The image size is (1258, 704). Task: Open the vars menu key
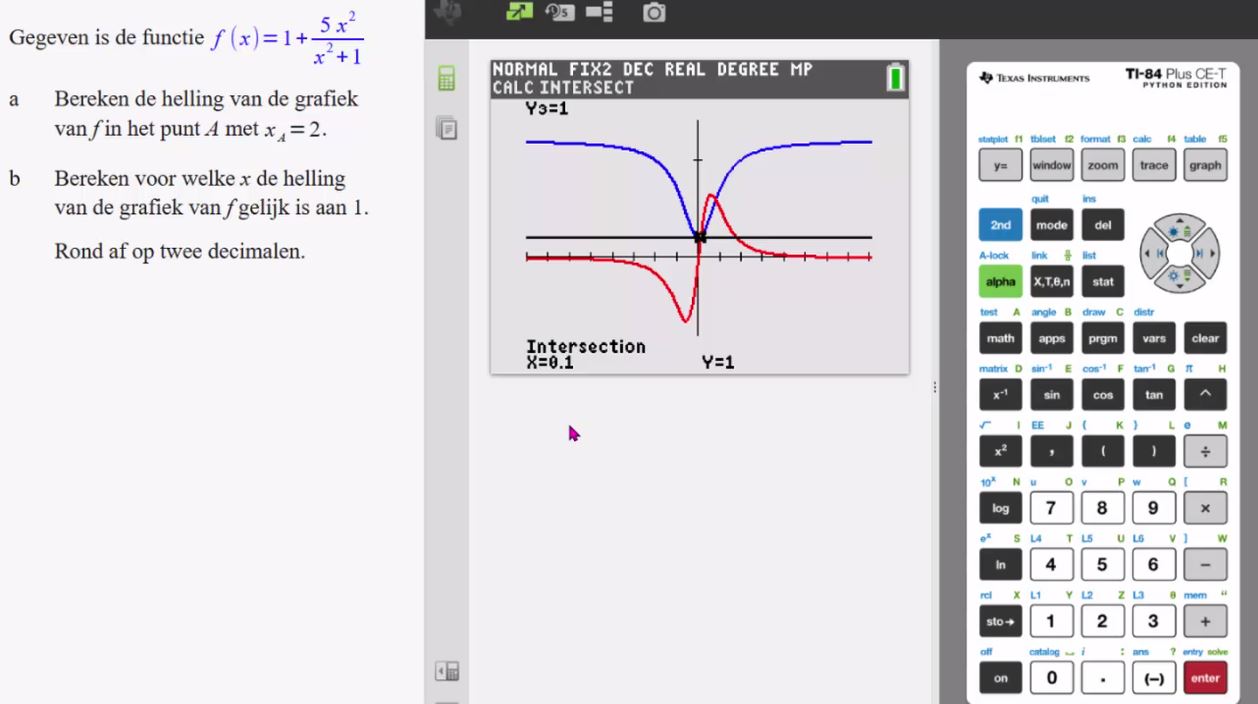[x=1154, y=338]
